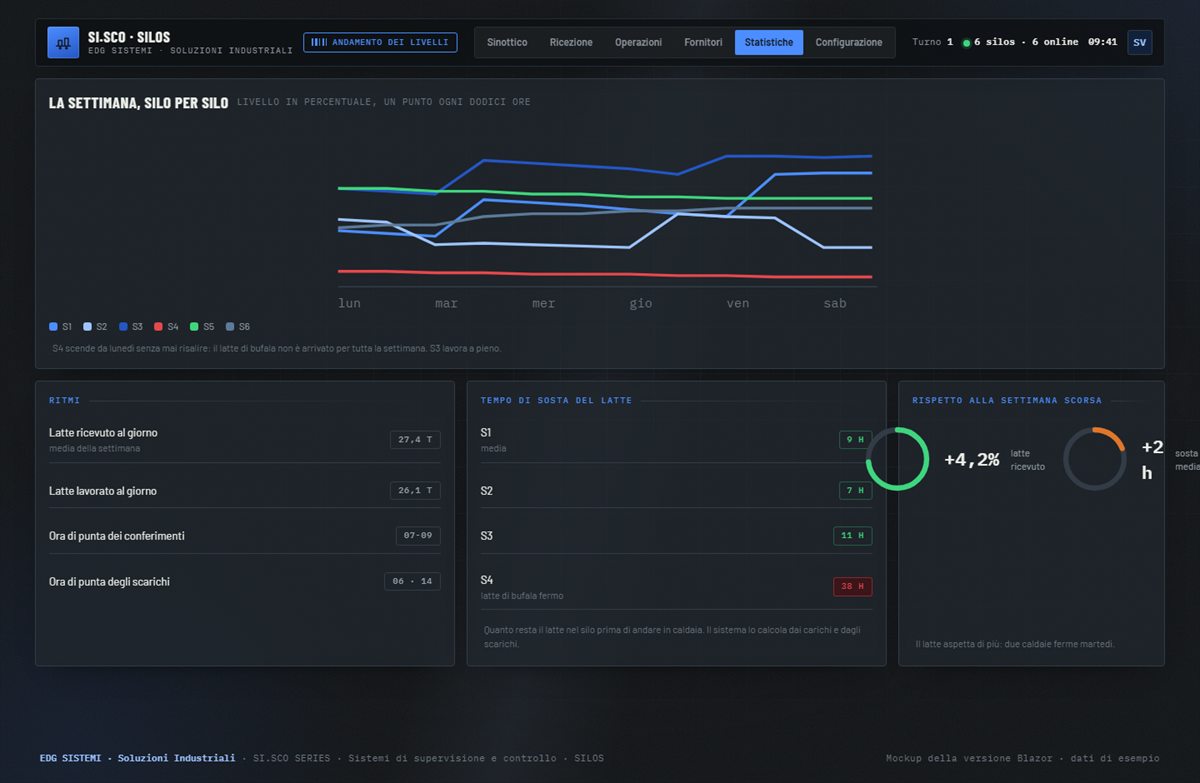Toggle the S6 legend color swatch
This screenshot has height=783, width=1200.
pyautogui.click(x=230, y=327)
